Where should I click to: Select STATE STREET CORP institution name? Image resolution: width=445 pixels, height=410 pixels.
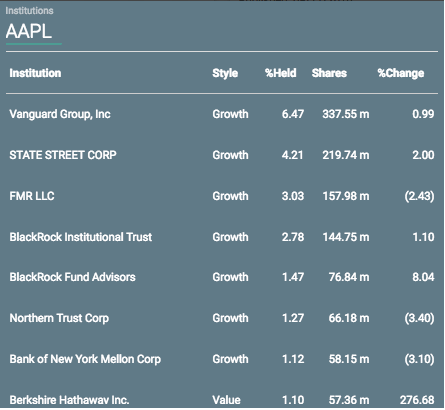63,155
